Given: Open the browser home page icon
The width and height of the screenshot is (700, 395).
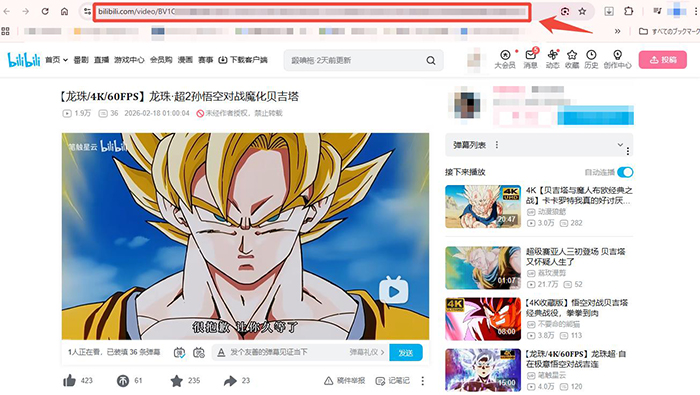Looking at the screenshot, I should click(x=64, y=12).
